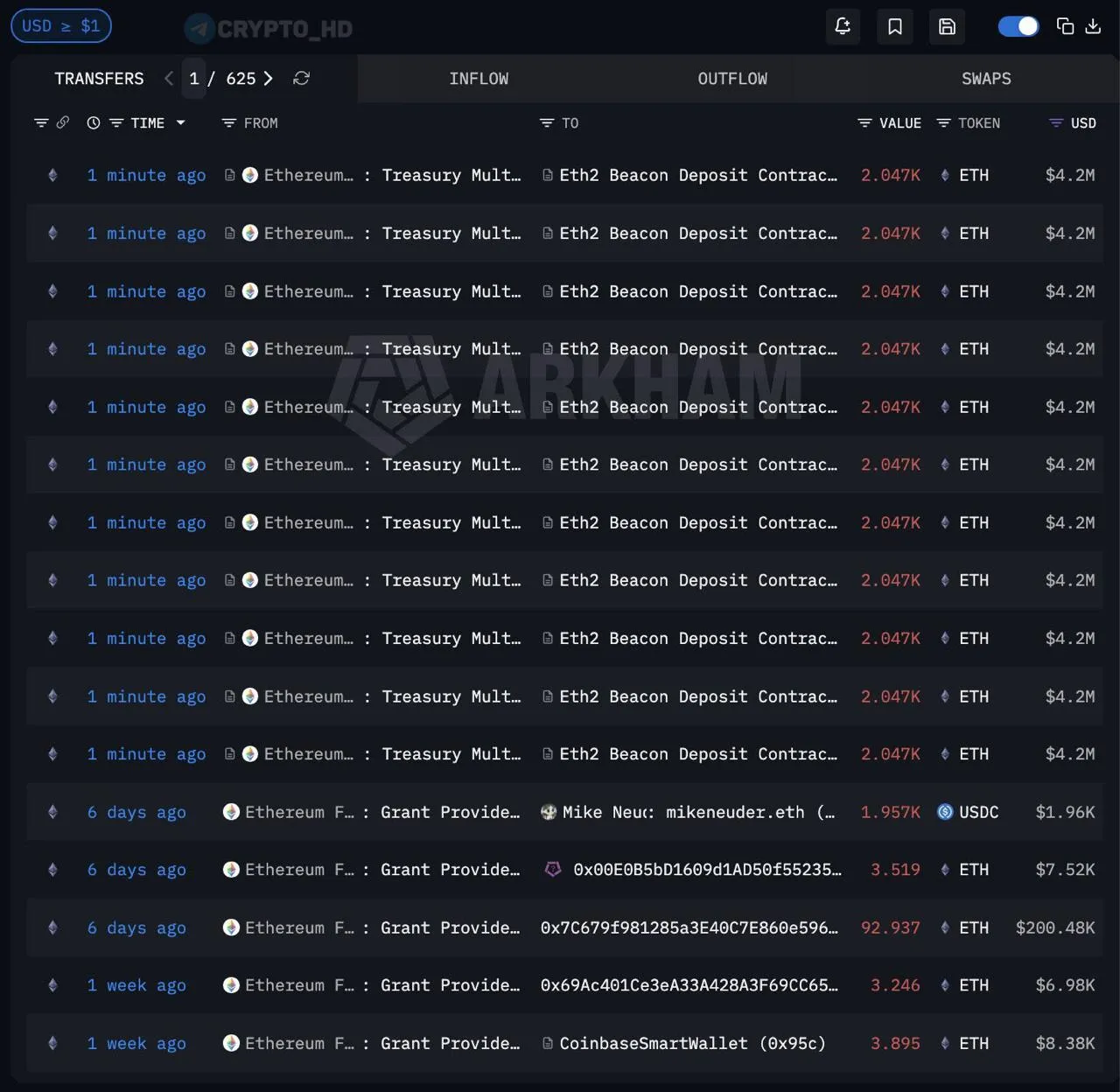Click the alert bell icon
1120x1092 pixels.
(843, 26)
